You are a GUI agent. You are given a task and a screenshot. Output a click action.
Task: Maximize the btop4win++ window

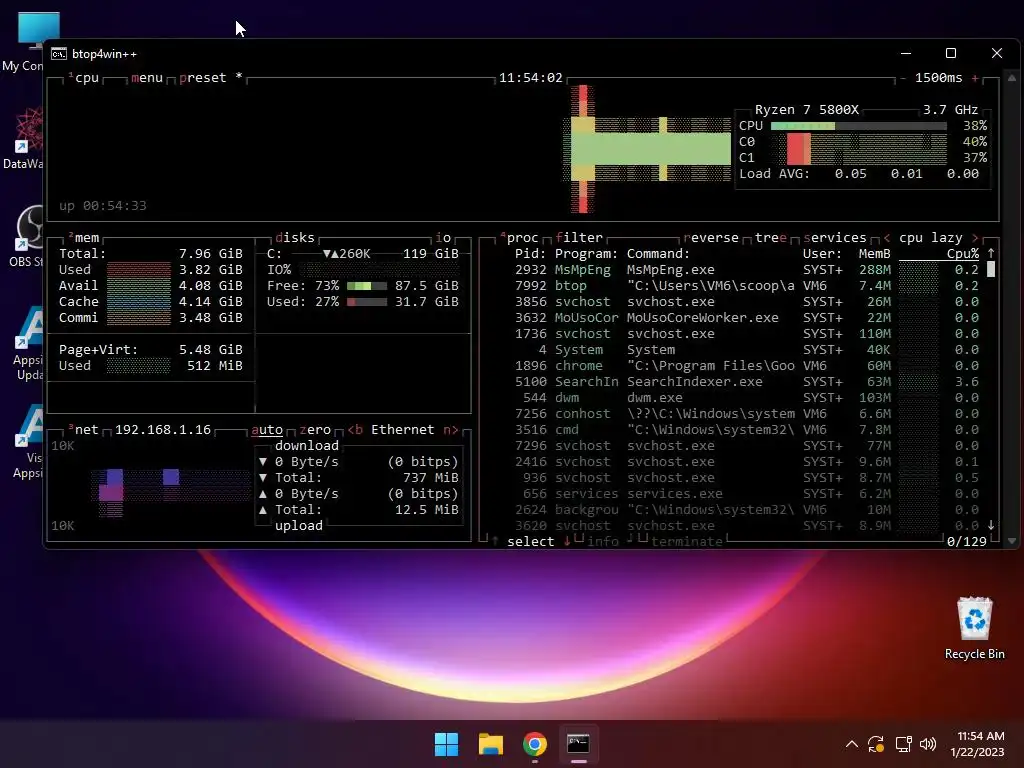click(951, 53)
